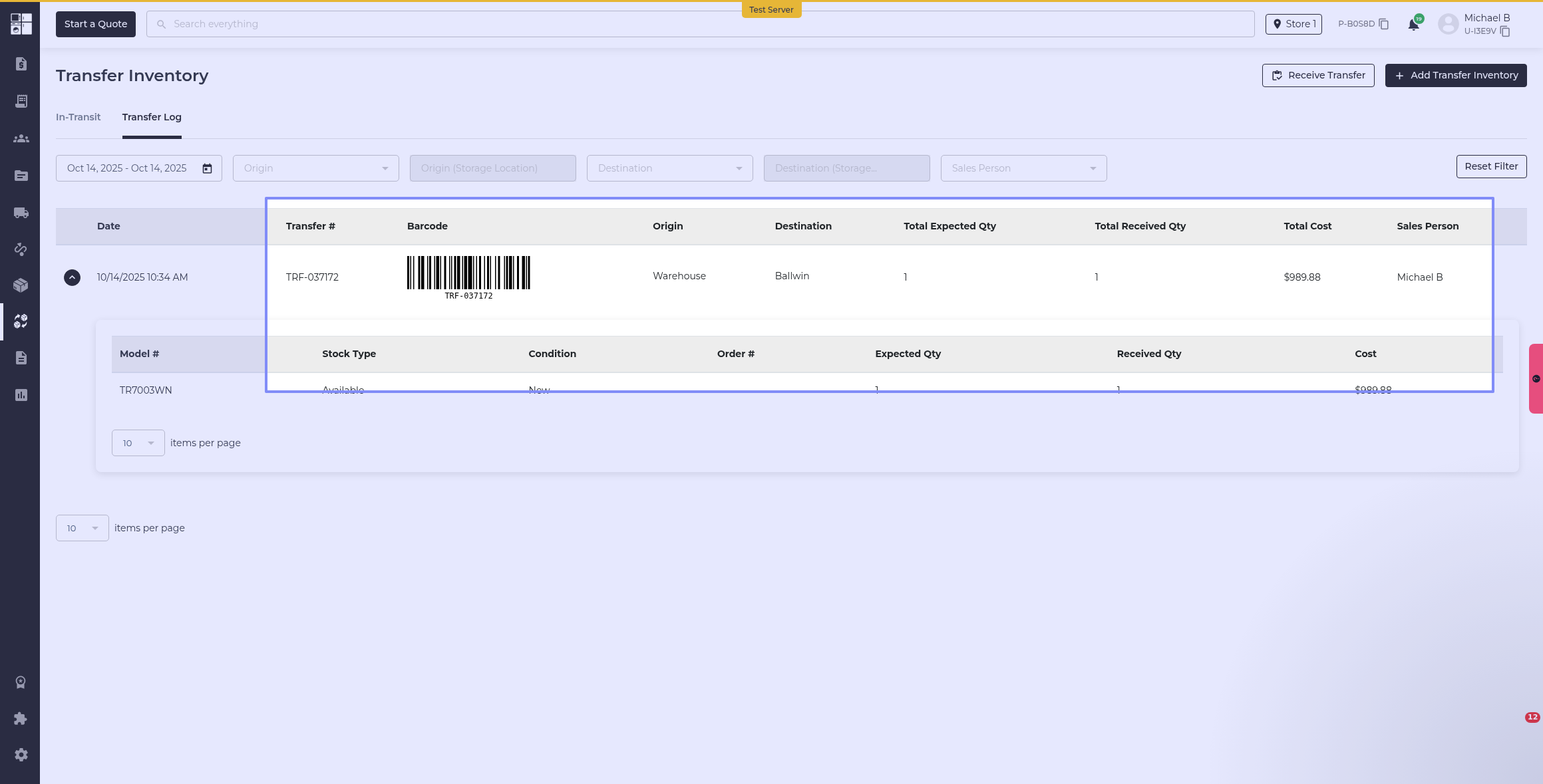Open the route path sidebar icon
Screen dimensions: 1543x784
point(21,249)
